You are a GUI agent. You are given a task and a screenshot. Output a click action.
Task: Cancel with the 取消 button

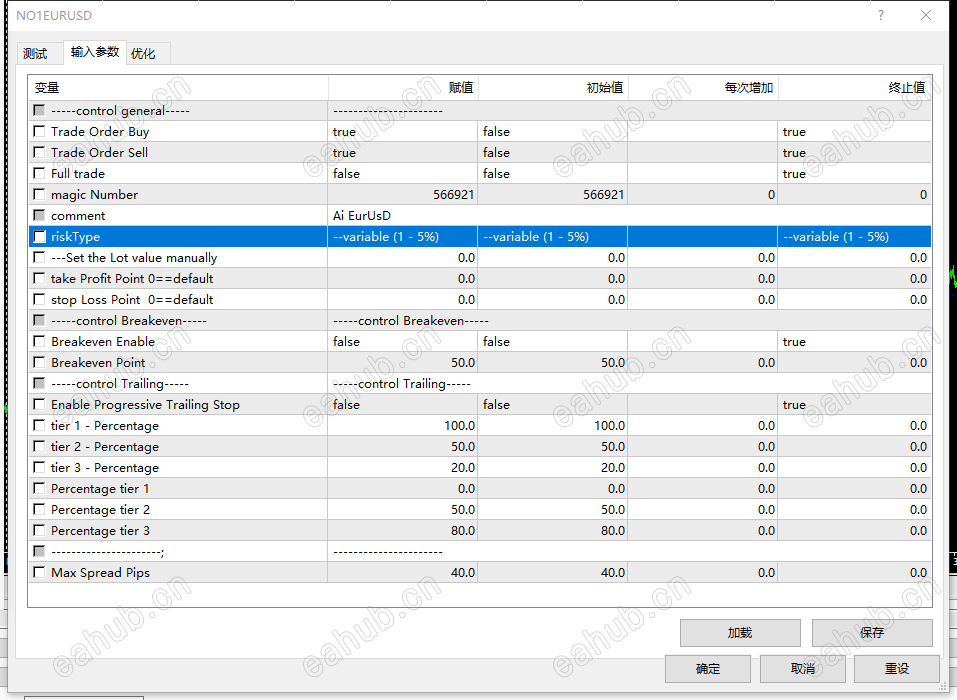coord(803,669)
